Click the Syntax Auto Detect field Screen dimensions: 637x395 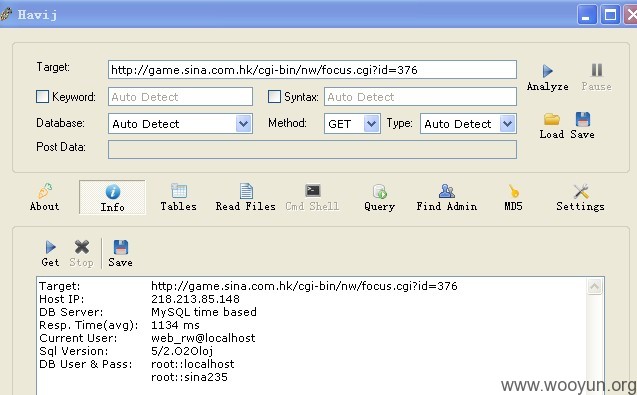pyautogui.click(x=420, y=97)
